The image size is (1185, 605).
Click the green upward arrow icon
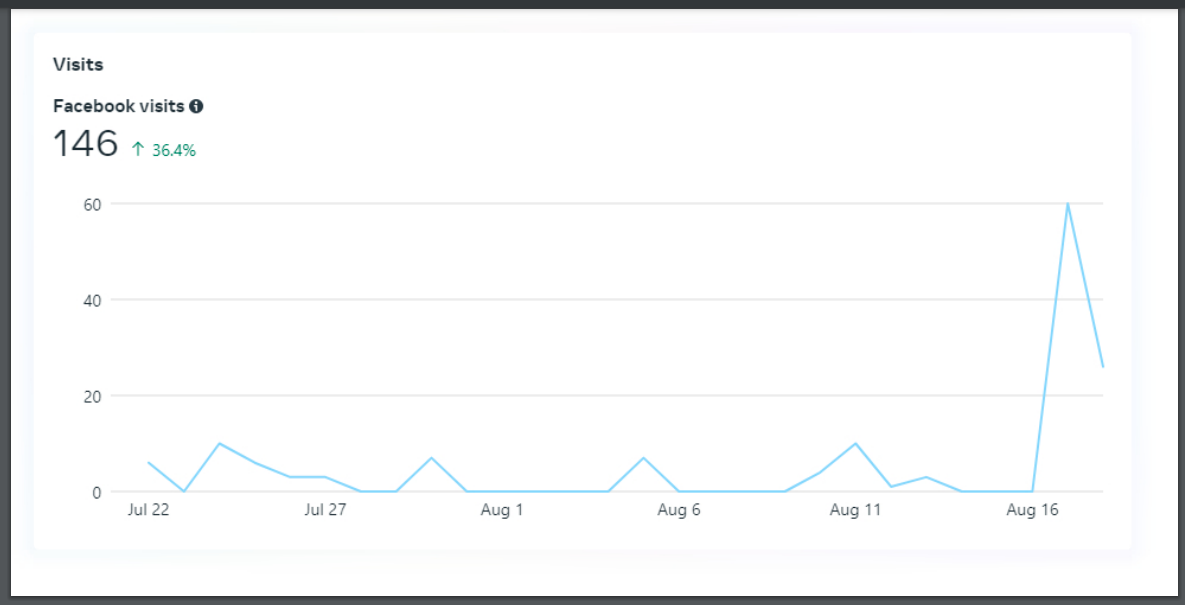pos(138,149)
